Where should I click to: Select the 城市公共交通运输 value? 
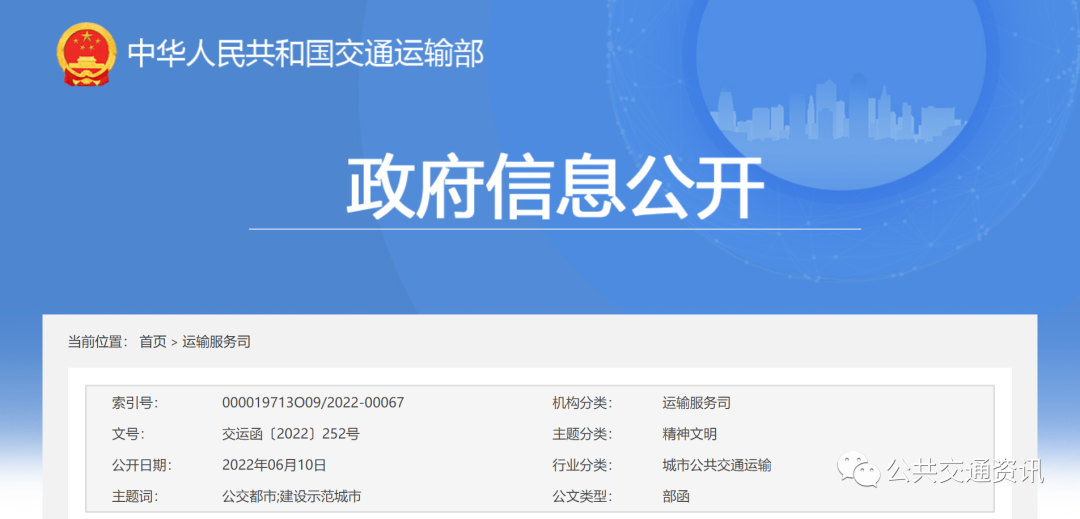pos(717,465)
